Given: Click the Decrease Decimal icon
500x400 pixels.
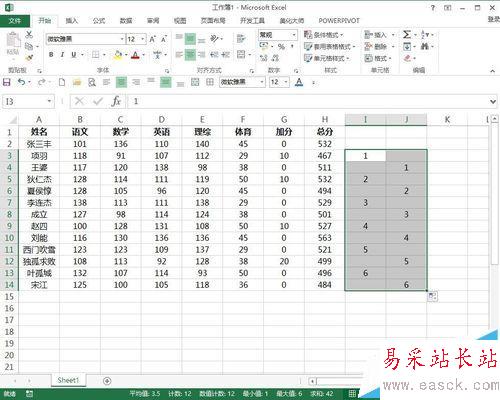Looking at the screenshot, I should (x=275, y=58).
